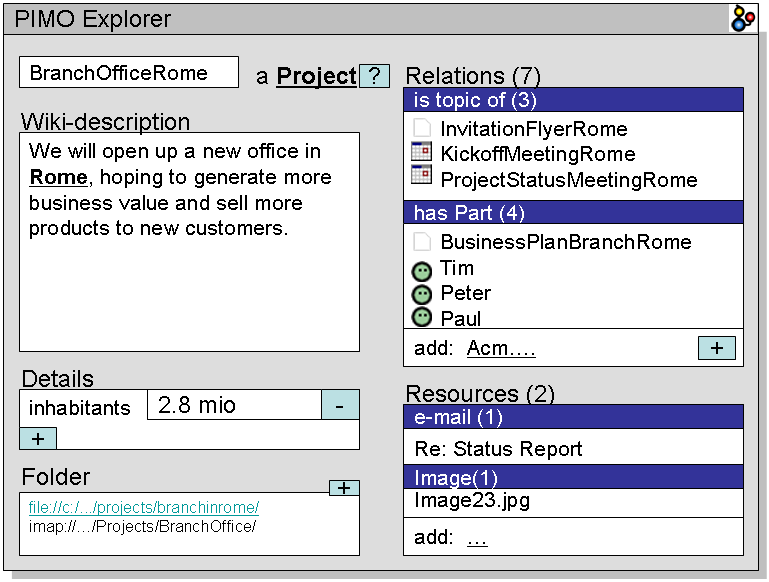Viewport: 769px width, 582px height.
Task: Click document icon beside BusinessPlanBranchRome
Action: [x=421, y=241]
